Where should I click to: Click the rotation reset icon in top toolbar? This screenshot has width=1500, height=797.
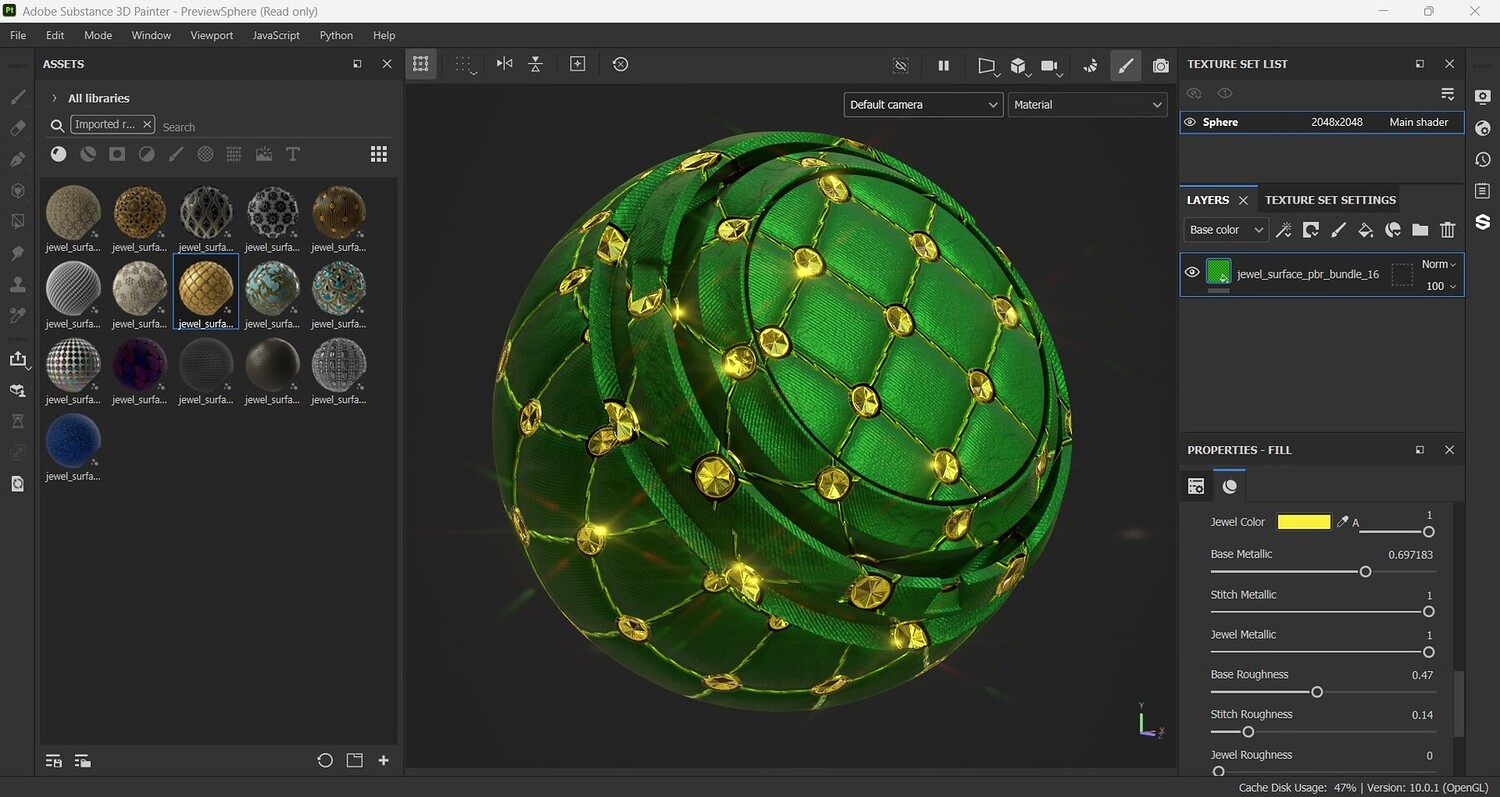click(620, 64)
